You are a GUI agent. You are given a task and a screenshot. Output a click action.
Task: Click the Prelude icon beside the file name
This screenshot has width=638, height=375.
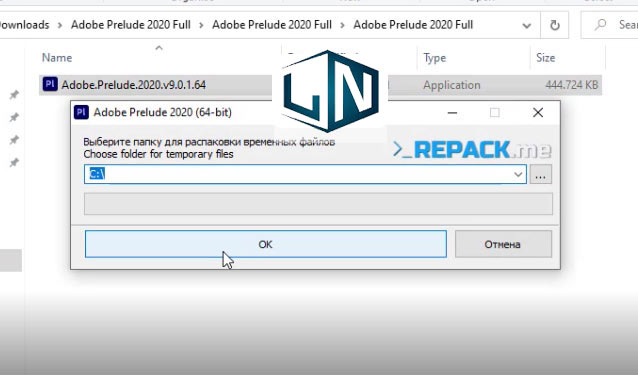(x=50, y=84)
